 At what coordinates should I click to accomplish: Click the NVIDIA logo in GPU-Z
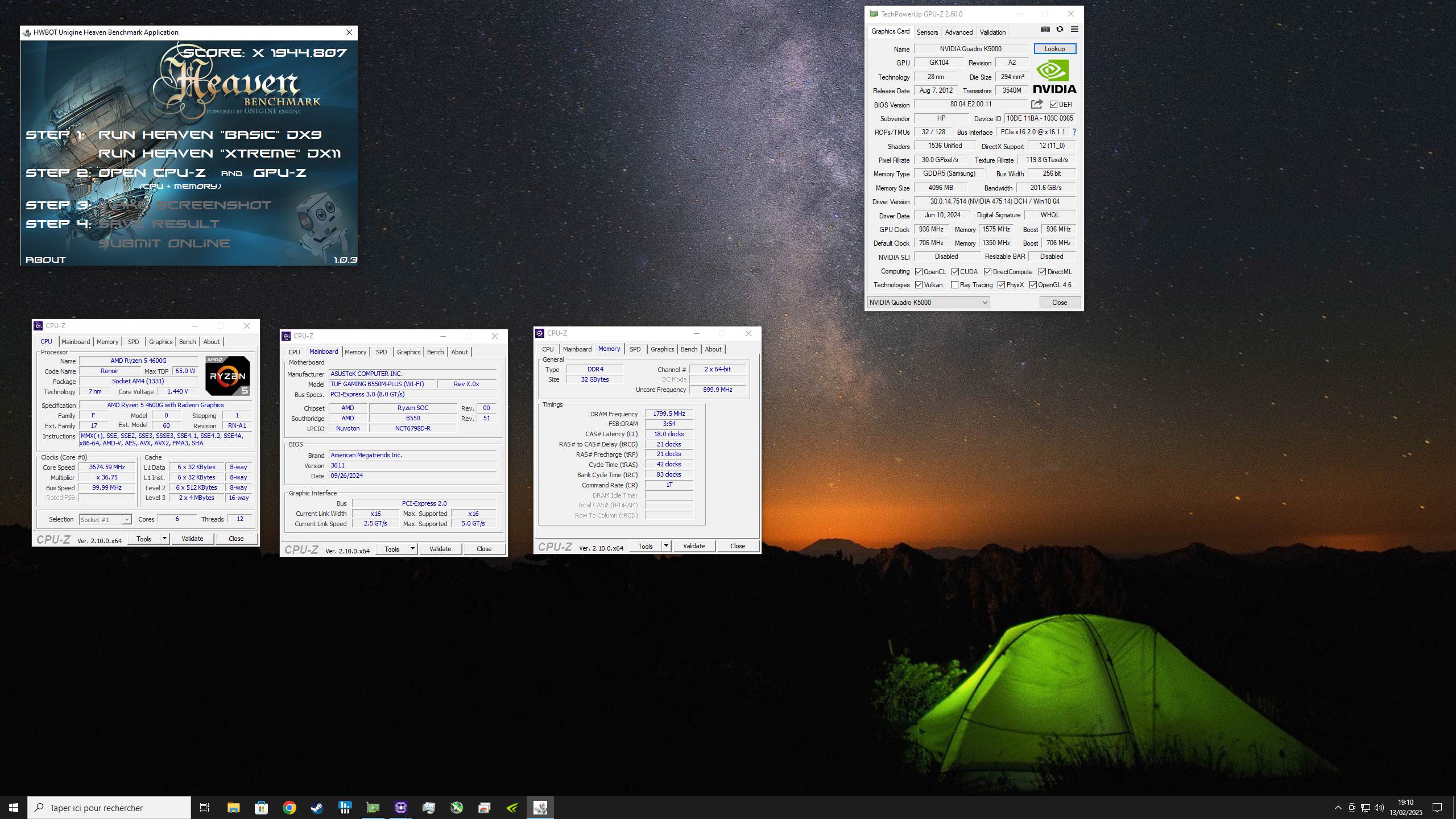(1054, 76)
